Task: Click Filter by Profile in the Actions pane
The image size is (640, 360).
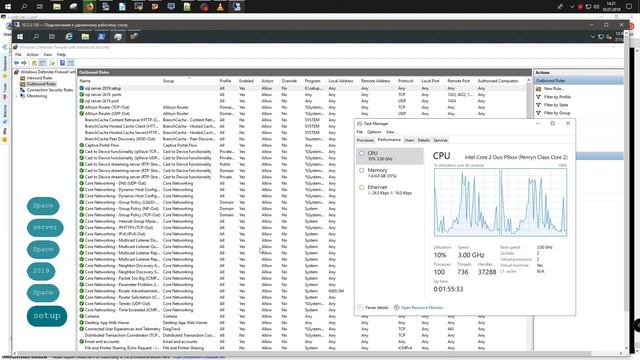Action: click(x=557, y=97)
